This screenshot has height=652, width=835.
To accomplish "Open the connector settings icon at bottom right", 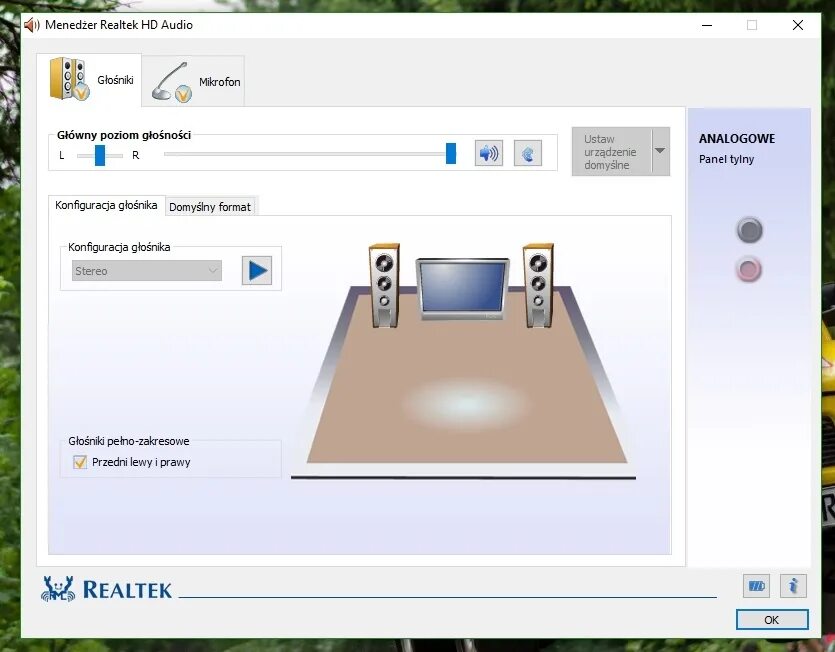I will click(x=756, y=586).
